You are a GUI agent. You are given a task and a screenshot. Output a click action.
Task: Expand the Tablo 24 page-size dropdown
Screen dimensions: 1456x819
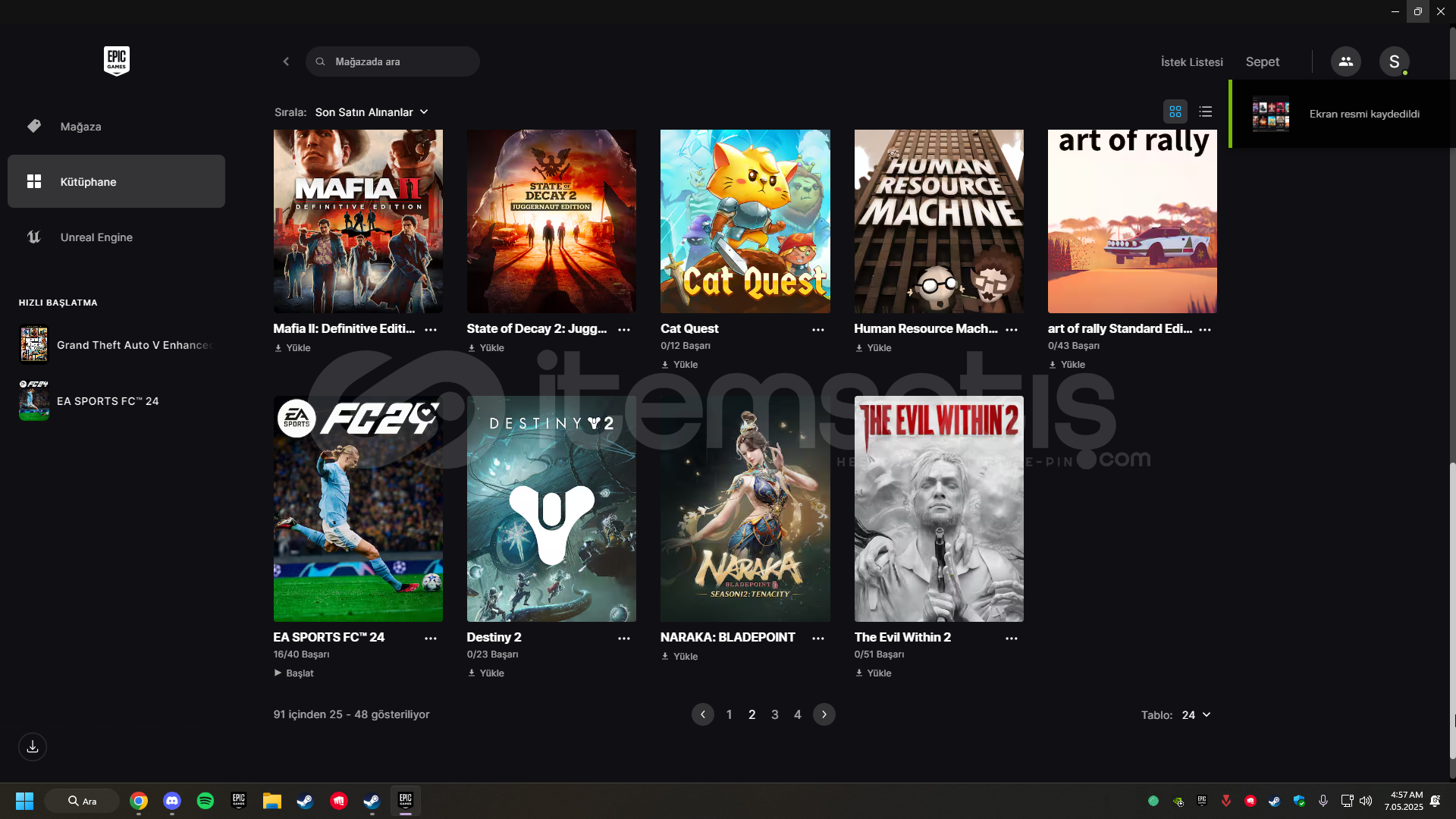tap(1196, 715)
